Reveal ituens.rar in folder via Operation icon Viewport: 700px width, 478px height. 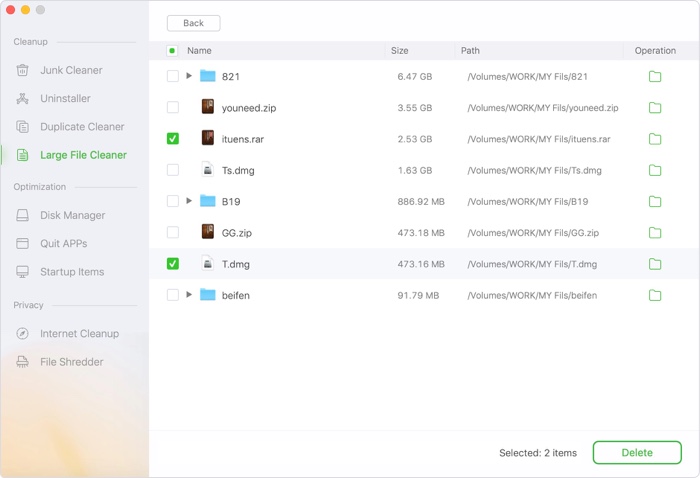coord(655,139)
